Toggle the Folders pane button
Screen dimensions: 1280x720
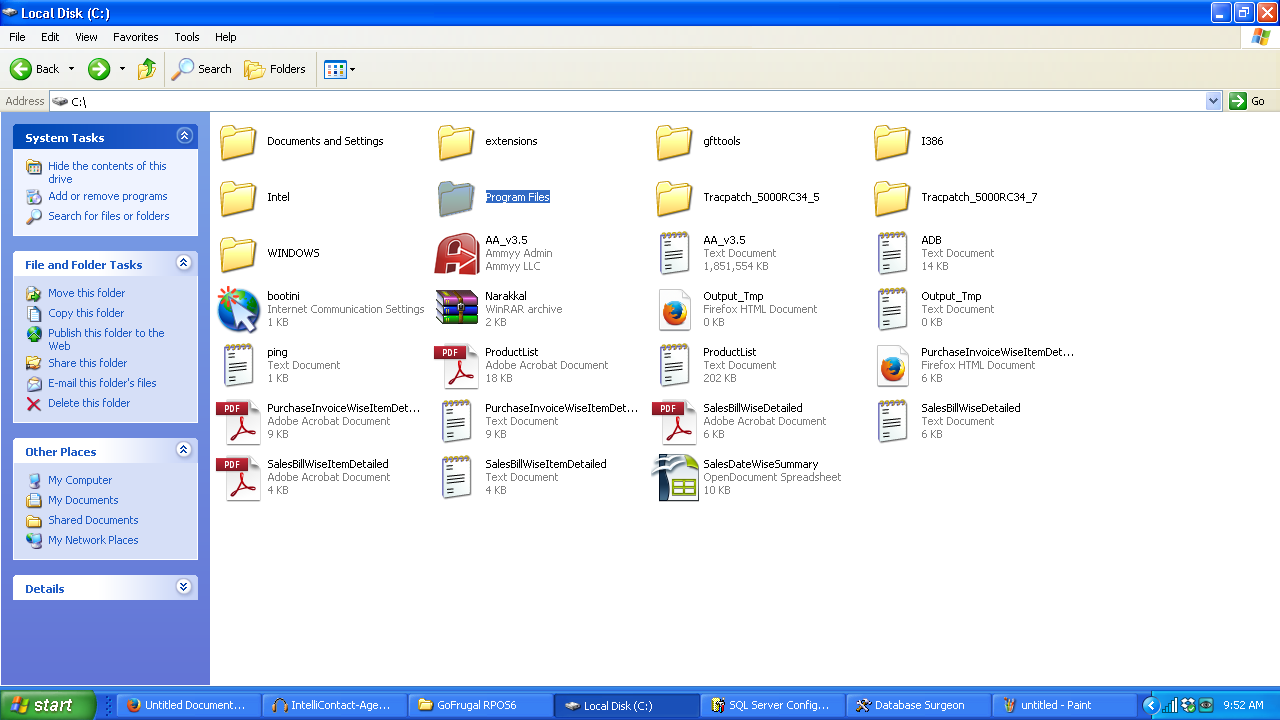coord(275,69)
